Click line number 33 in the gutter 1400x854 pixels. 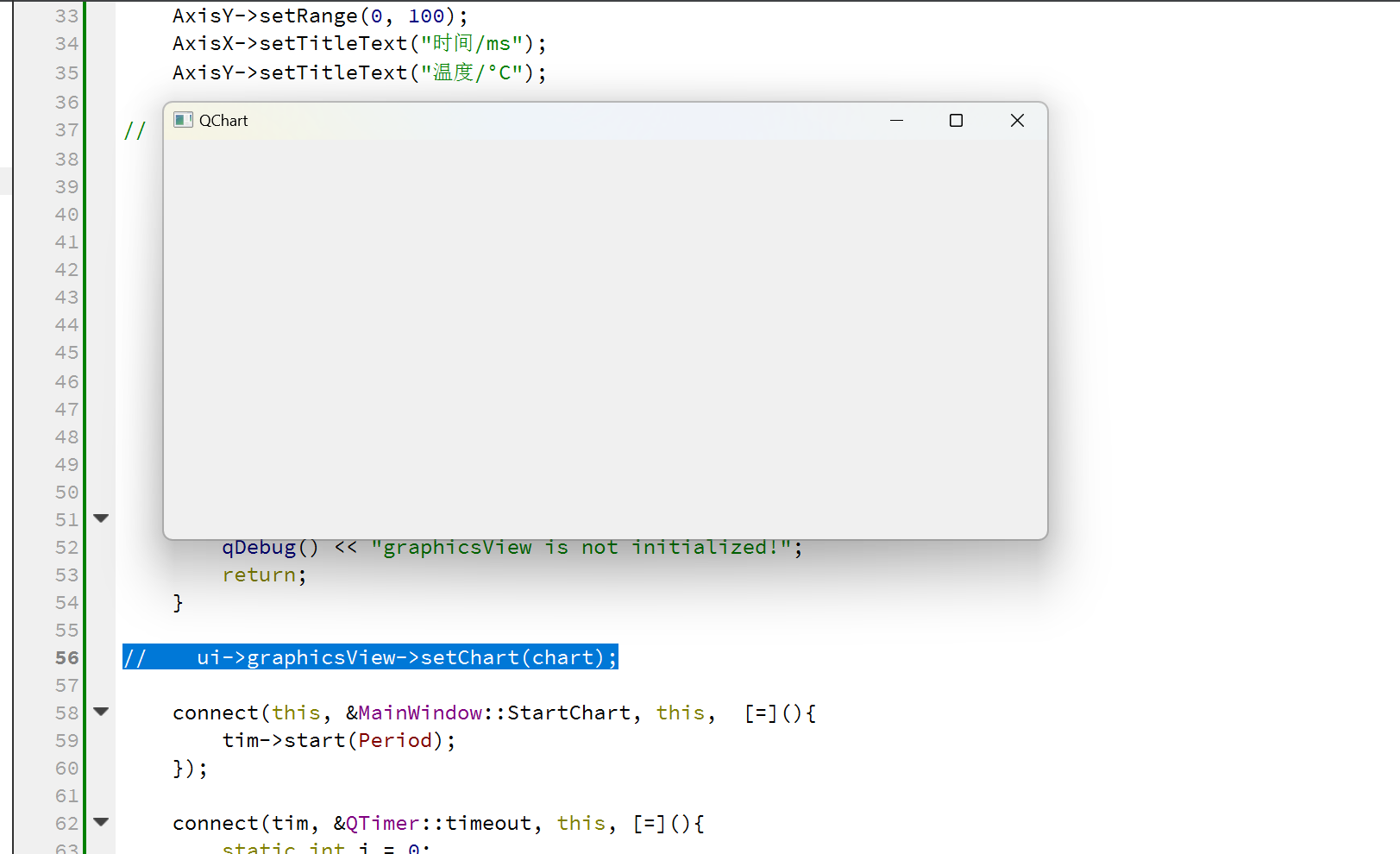66,16
